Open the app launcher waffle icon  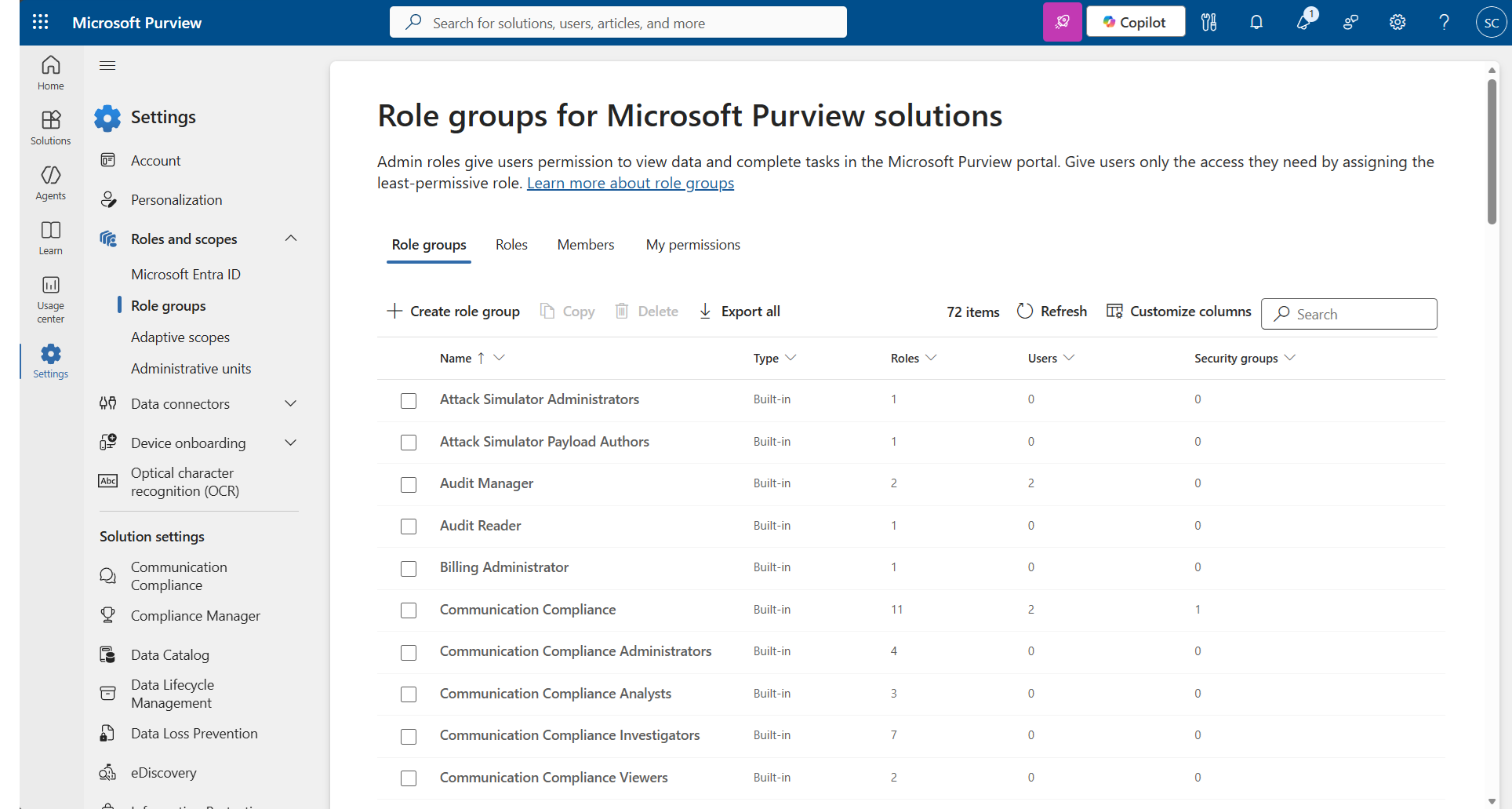[41, 22]
